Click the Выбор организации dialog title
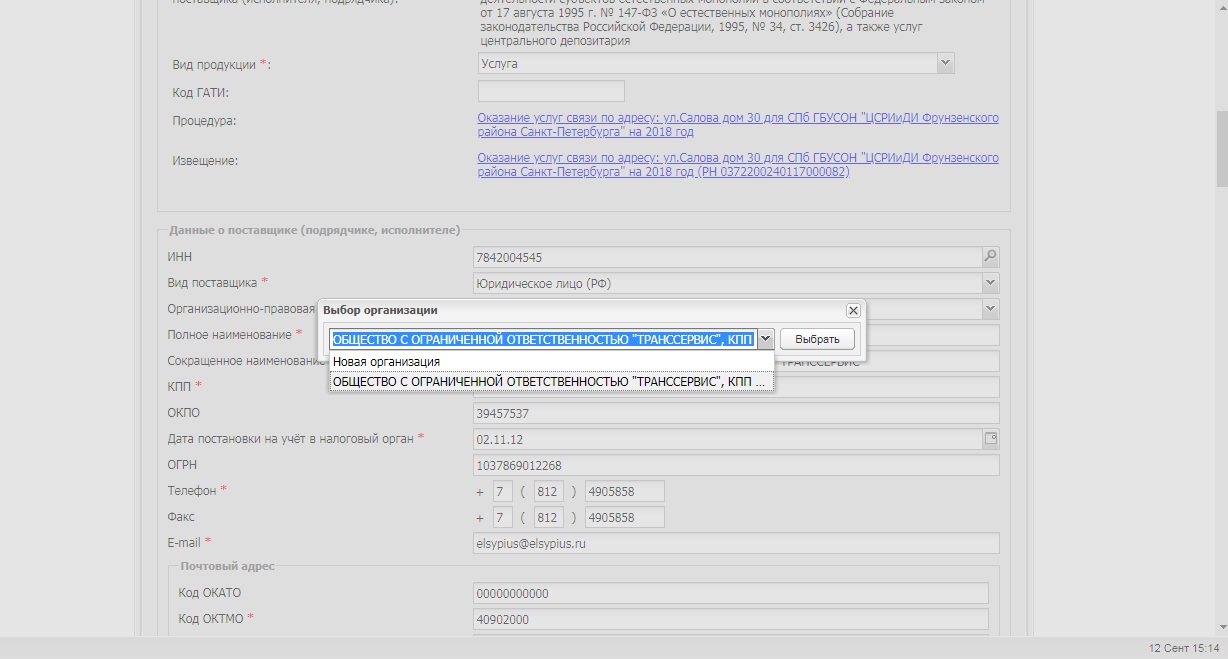 click(380, 310)
